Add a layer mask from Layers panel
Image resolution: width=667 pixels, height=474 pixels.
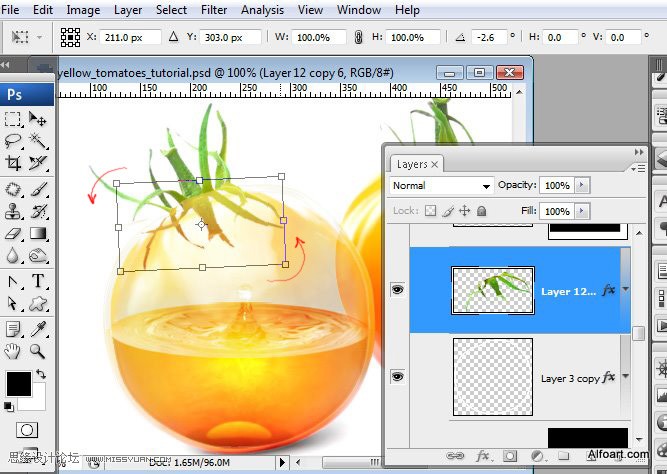pos(509,456)
